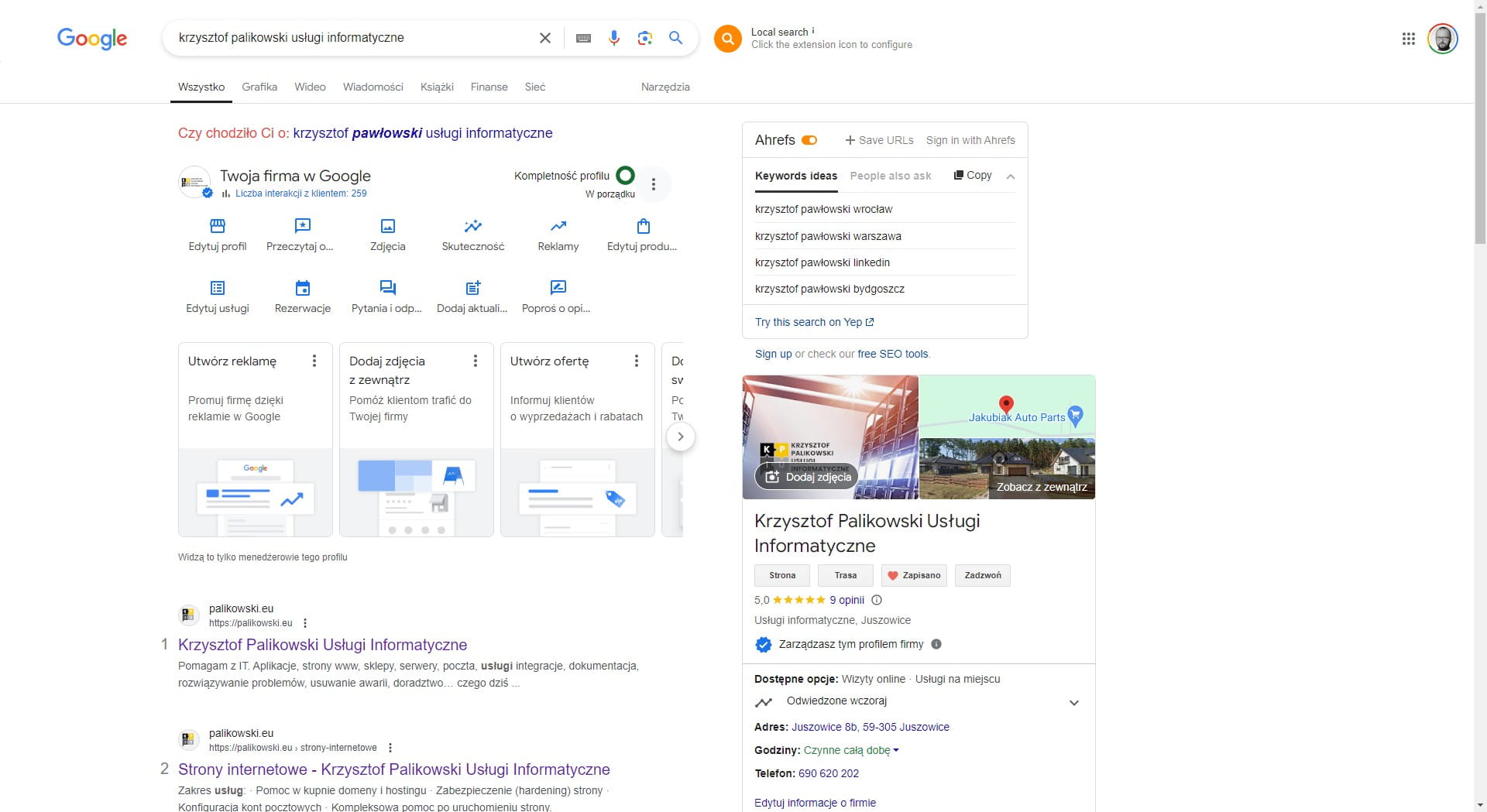The height and width of the screenshot is (812, 1487).
Task: Collapse the Ahrefs keywords panel
Action: tap(1010, 176)
